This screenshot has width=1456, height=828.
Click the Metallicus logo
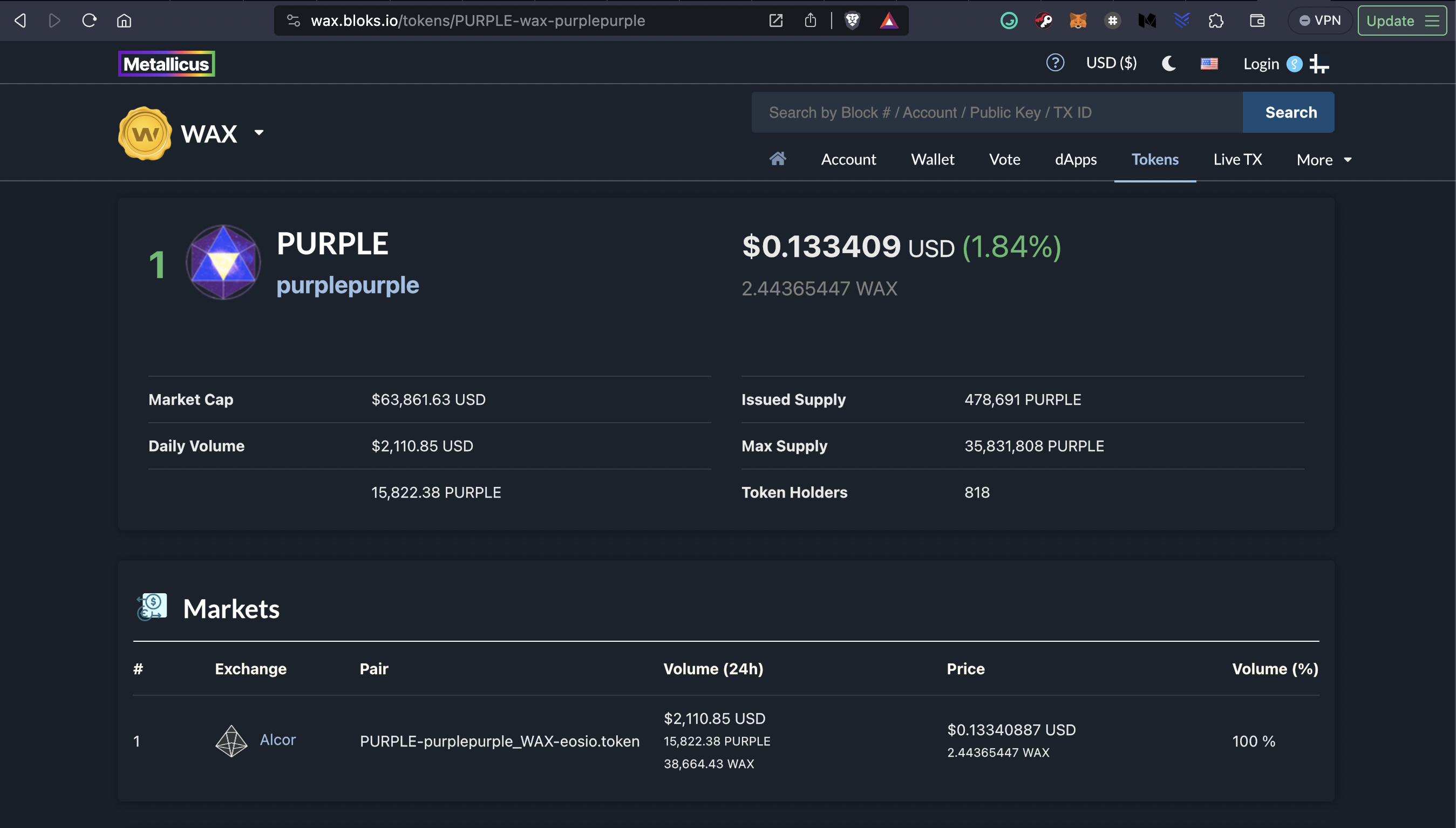(167, 64)
